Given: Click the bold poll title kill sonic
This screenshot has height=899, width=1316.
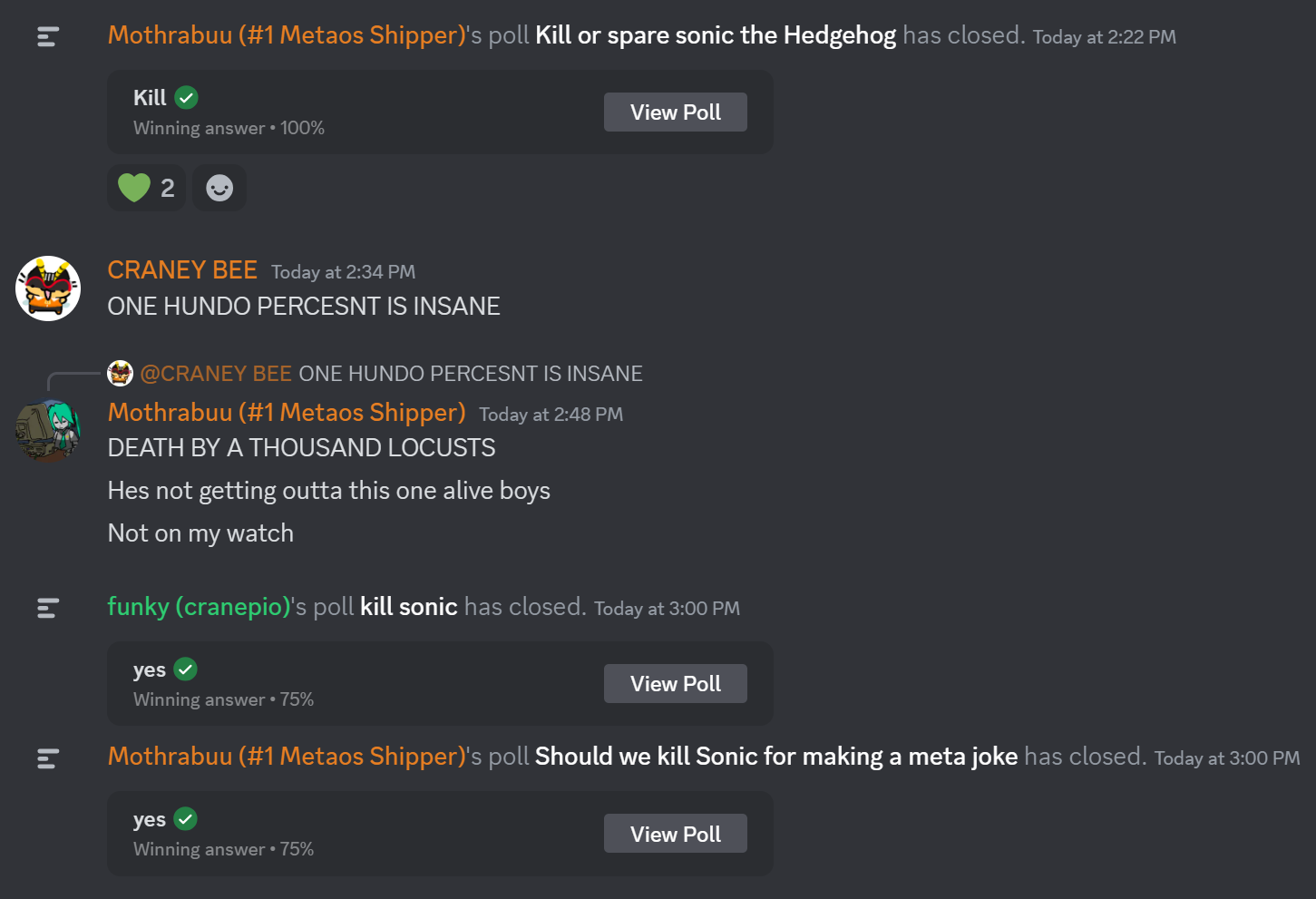Looking at the screenshot, I should pos(409,607).
